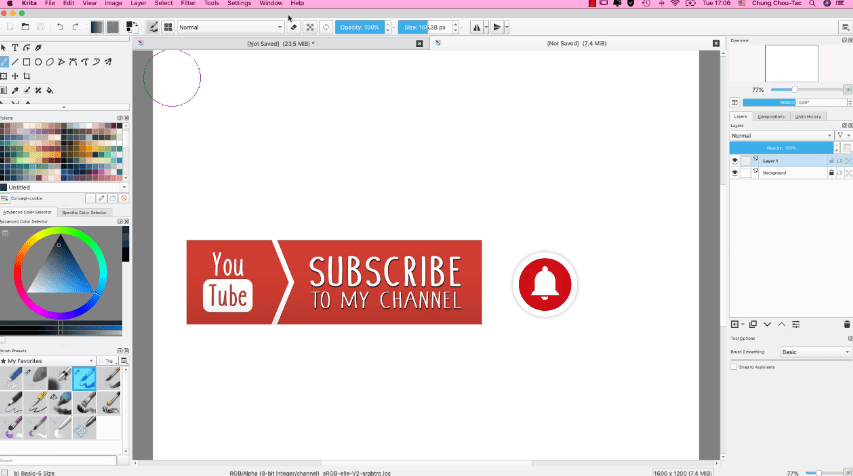Open the layer blending mode Normal dropdown
Screen dimensions: 853x476
point(781,135)
